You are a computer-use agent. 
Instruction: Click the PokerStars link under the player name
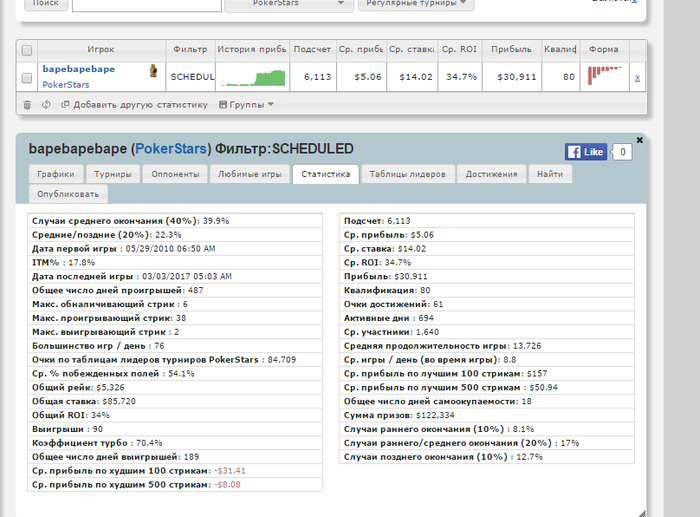click(x=66, y=84)
